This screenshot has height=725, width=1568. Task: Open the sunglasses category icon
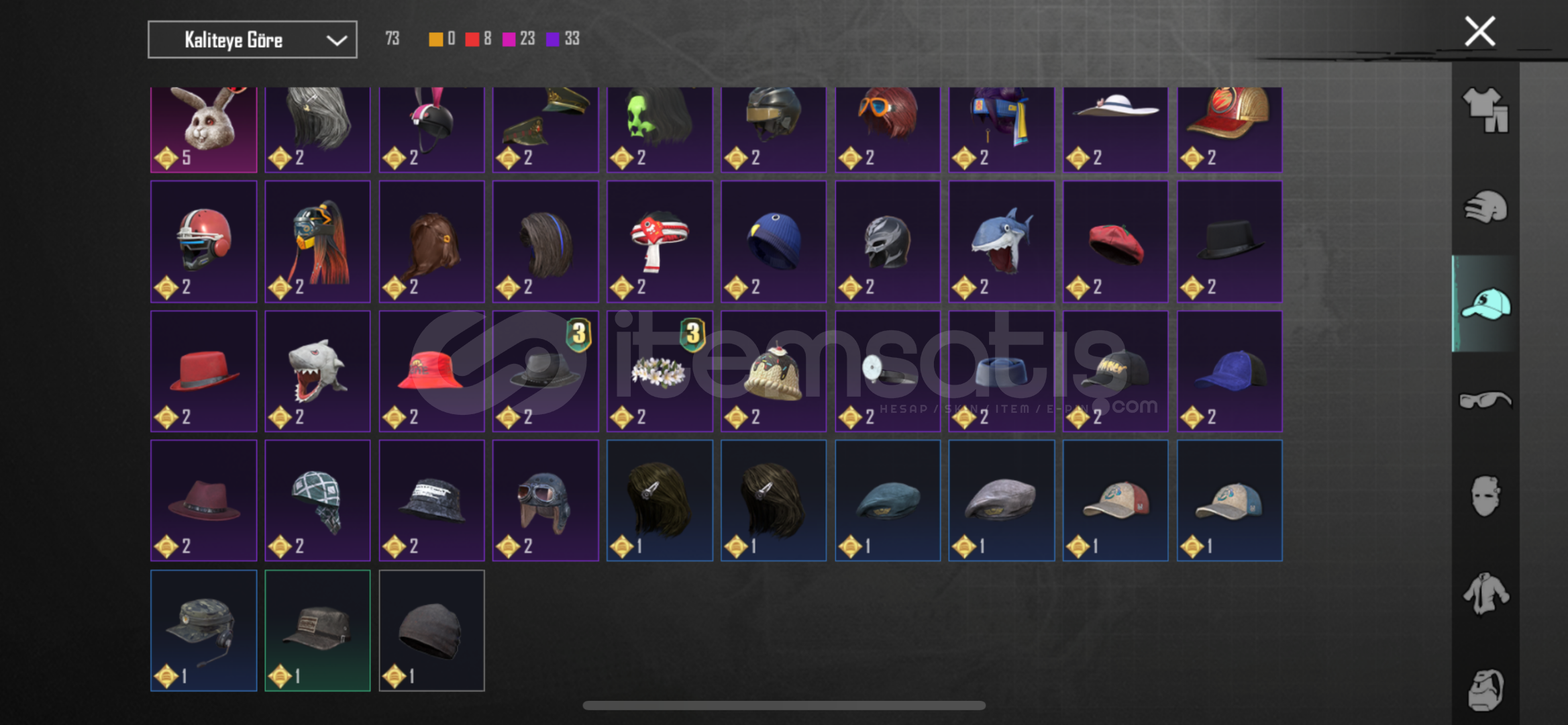[x=1485, y=400]
